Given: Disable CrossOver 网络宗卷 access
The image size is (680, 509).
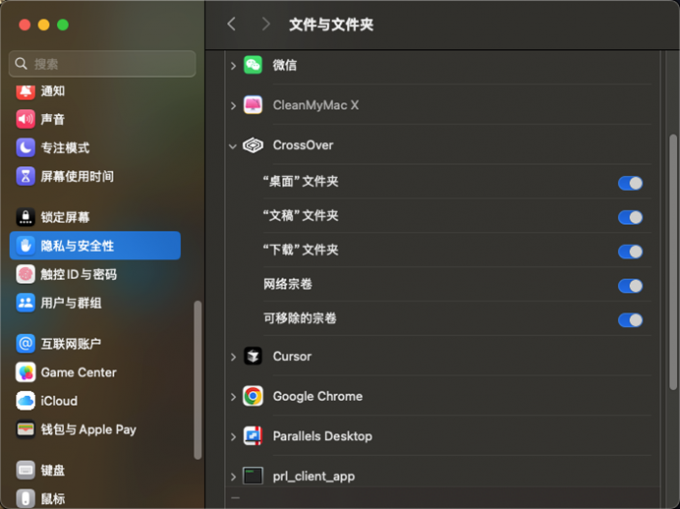Looking at the screenshot, I should coord(630,286).
